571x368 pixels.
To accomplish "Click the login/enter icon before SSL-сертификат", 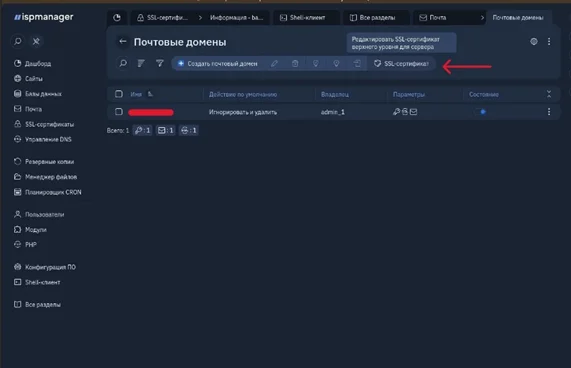I will 357,63.
